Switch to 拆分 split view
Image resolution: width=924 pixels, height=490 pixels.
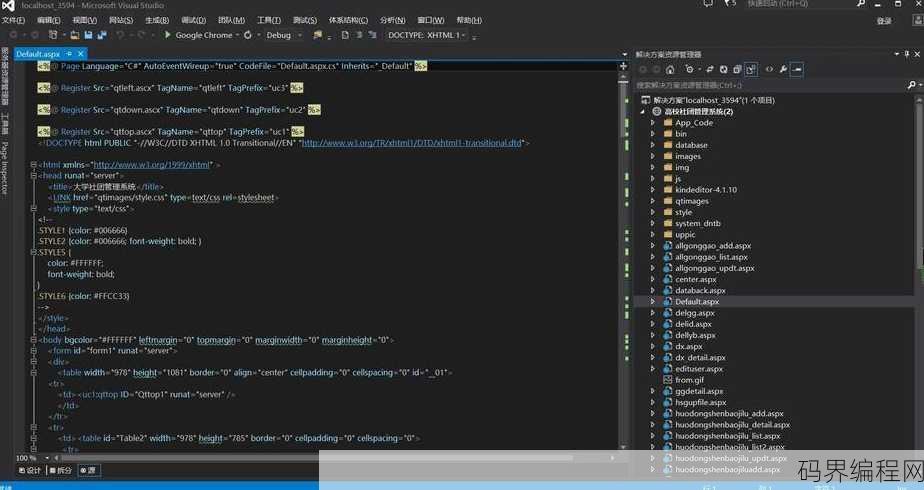point(61,470)
